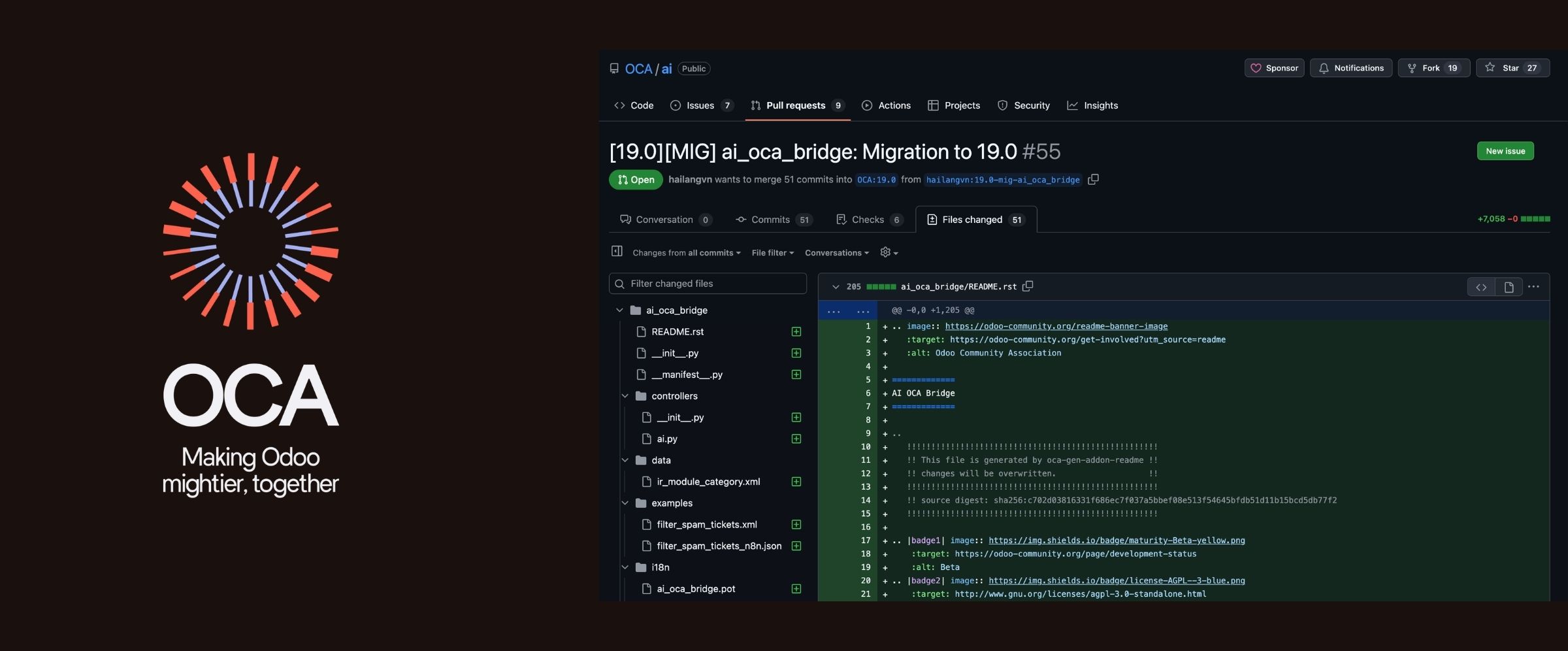Image resolution: width=1568 pixels, height=651 pixels.
Task: Select __manifest__.py in file tree
Action: point(687,375)
